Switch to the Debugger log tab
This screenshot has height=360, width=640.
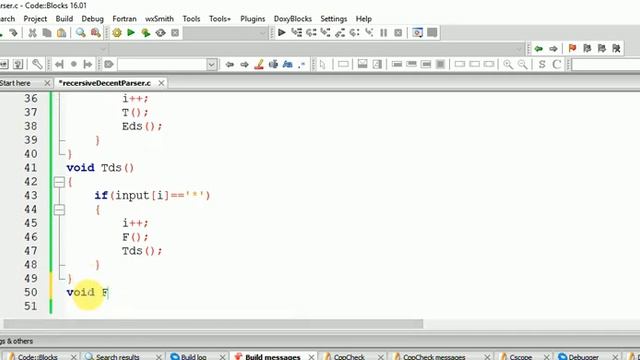584,357
